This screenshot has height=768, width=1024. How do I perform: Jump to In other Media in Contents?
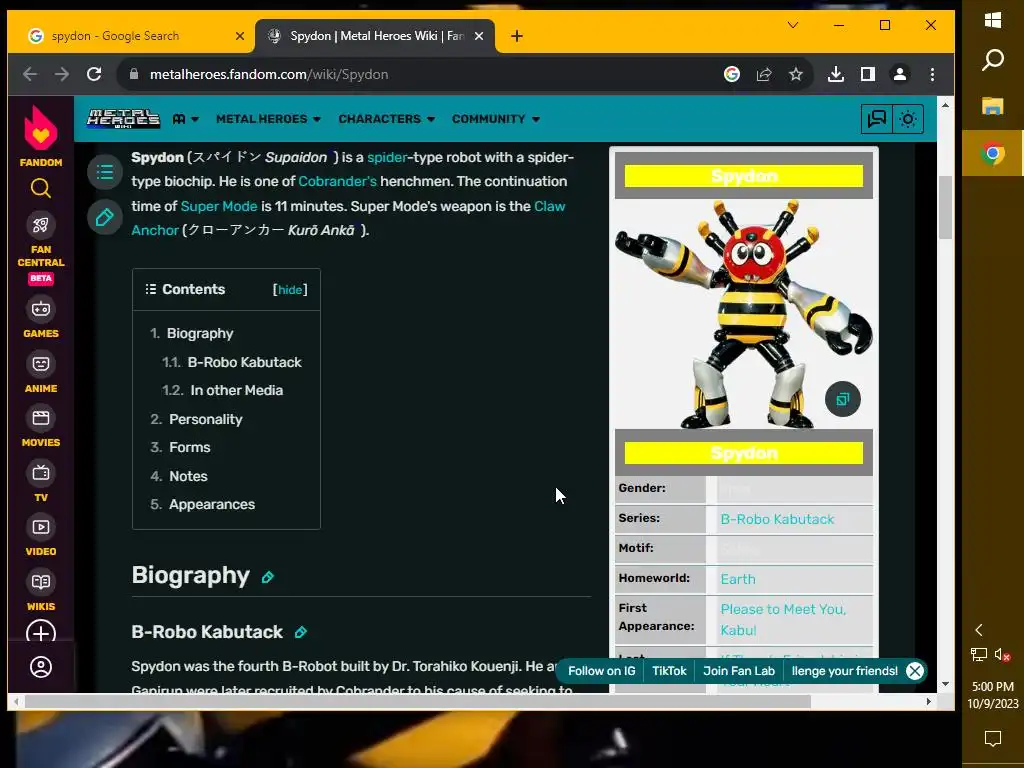click(236, 390)
